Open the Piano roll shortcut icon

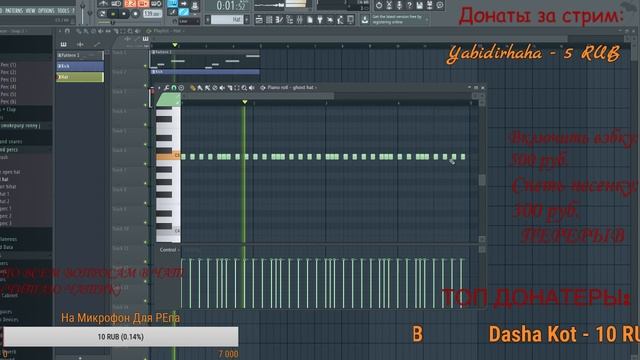tap(279, 20)
